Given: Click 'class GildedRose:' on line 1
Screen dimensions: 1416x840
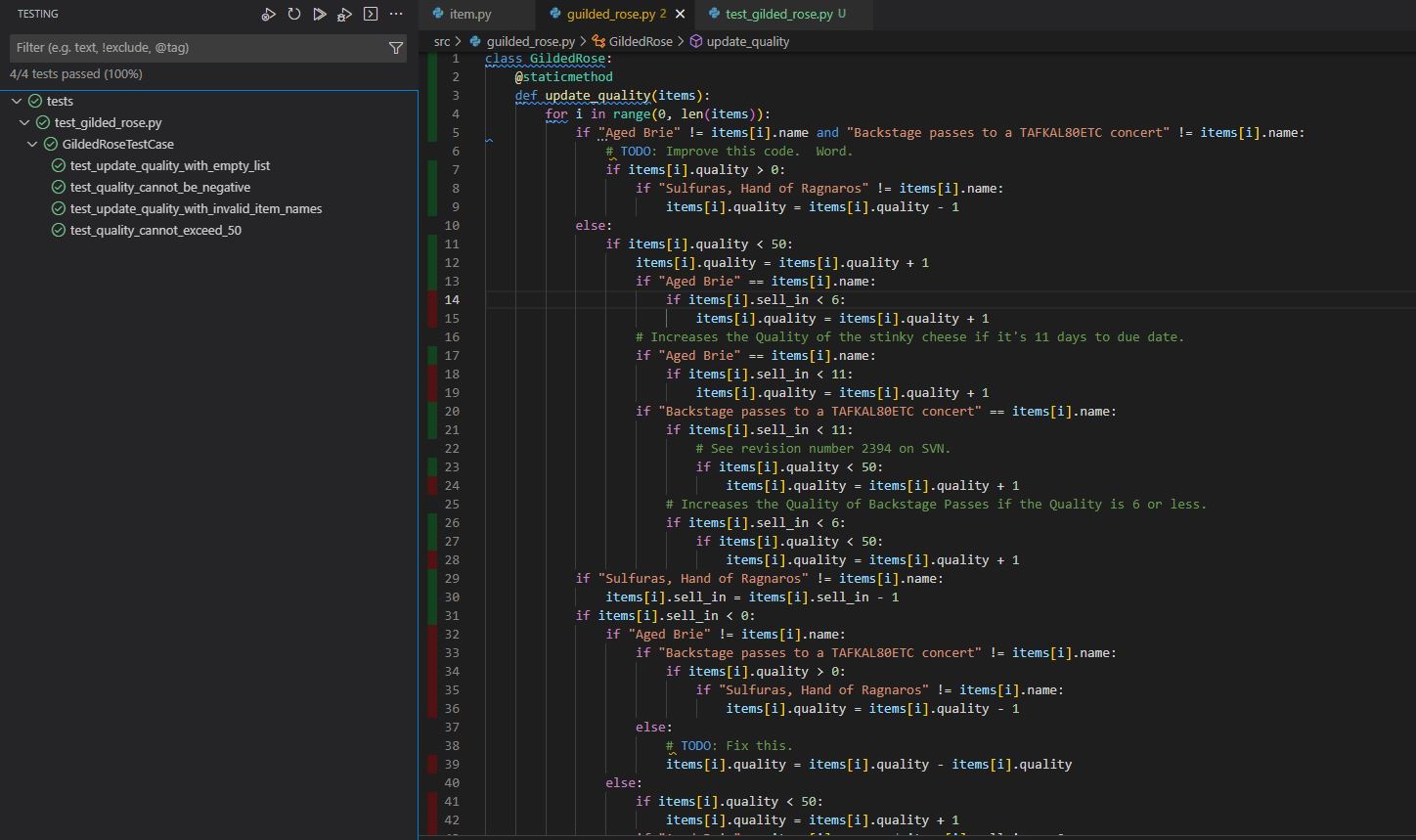Looking at the screenshot, I should 549,58.
